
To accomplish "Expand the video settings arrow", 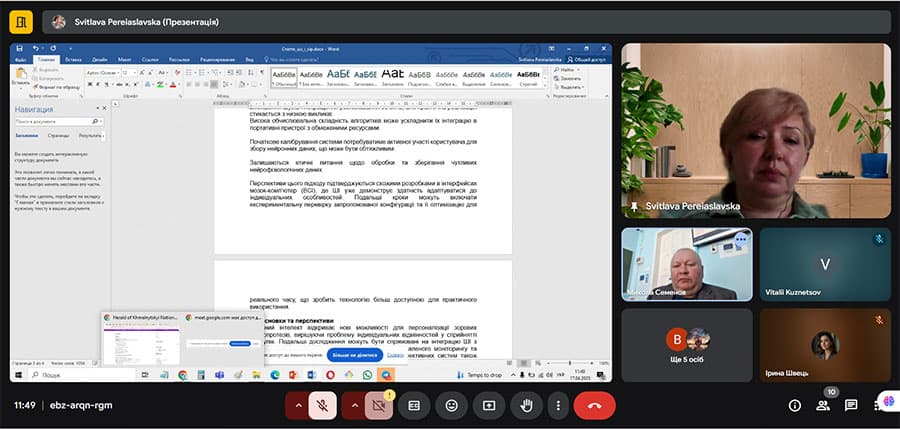I will [x=353, y=405].
